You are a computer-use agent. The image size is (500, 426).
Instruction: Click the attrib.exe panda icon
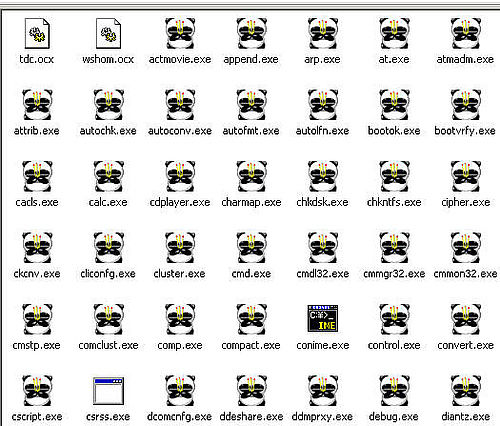[37, 105]
